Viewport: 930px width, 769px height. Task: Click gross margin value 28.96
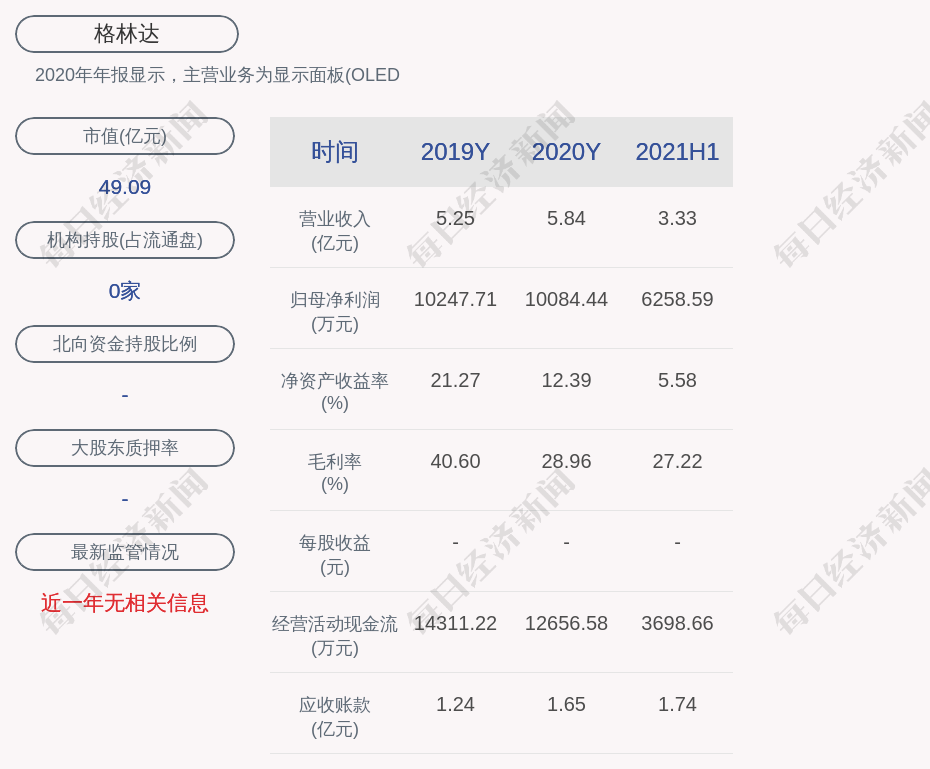566,461
